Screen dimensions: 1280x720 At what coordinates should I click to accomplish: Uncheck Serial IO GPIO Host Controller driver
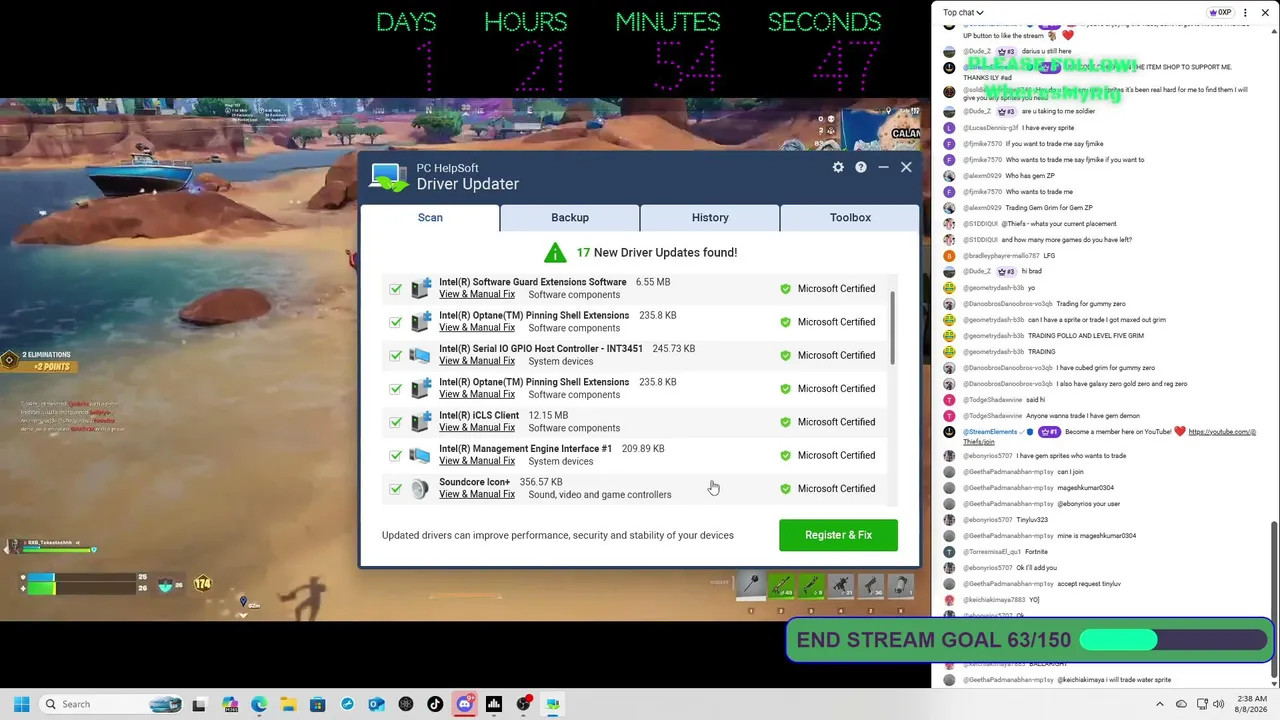[x=396, y=355]
